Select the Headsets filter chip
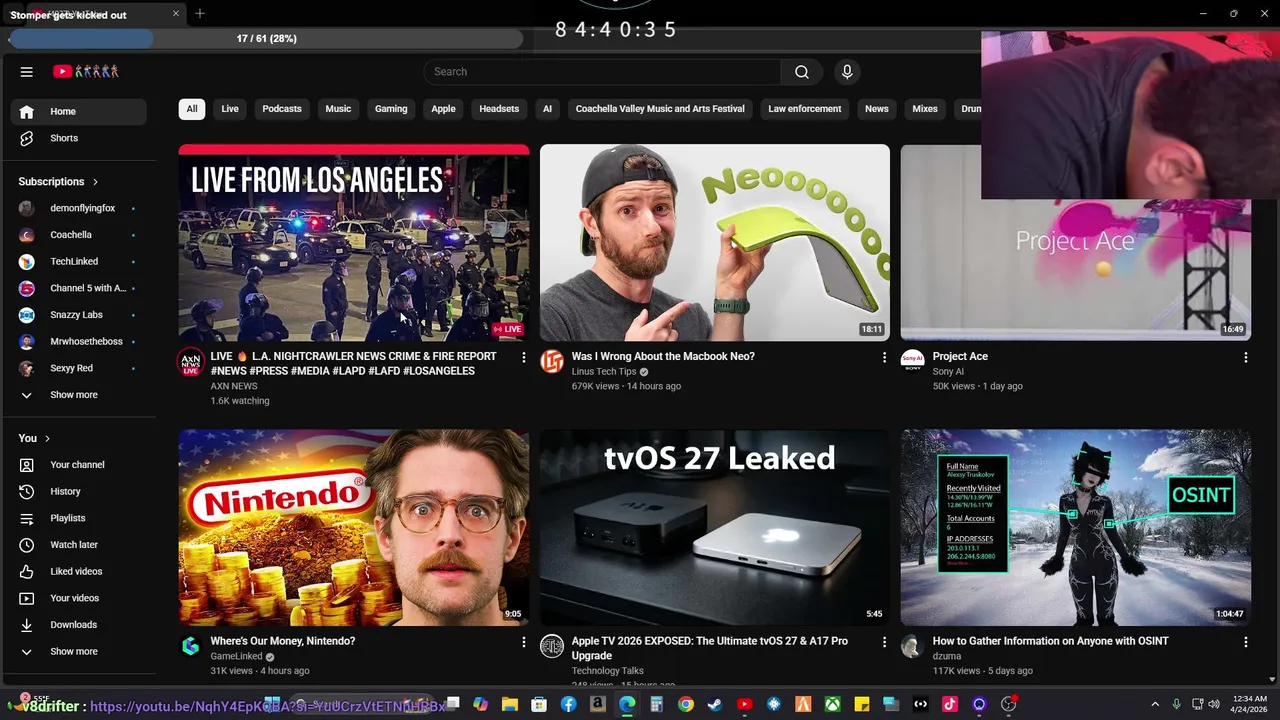 [499, 109]
